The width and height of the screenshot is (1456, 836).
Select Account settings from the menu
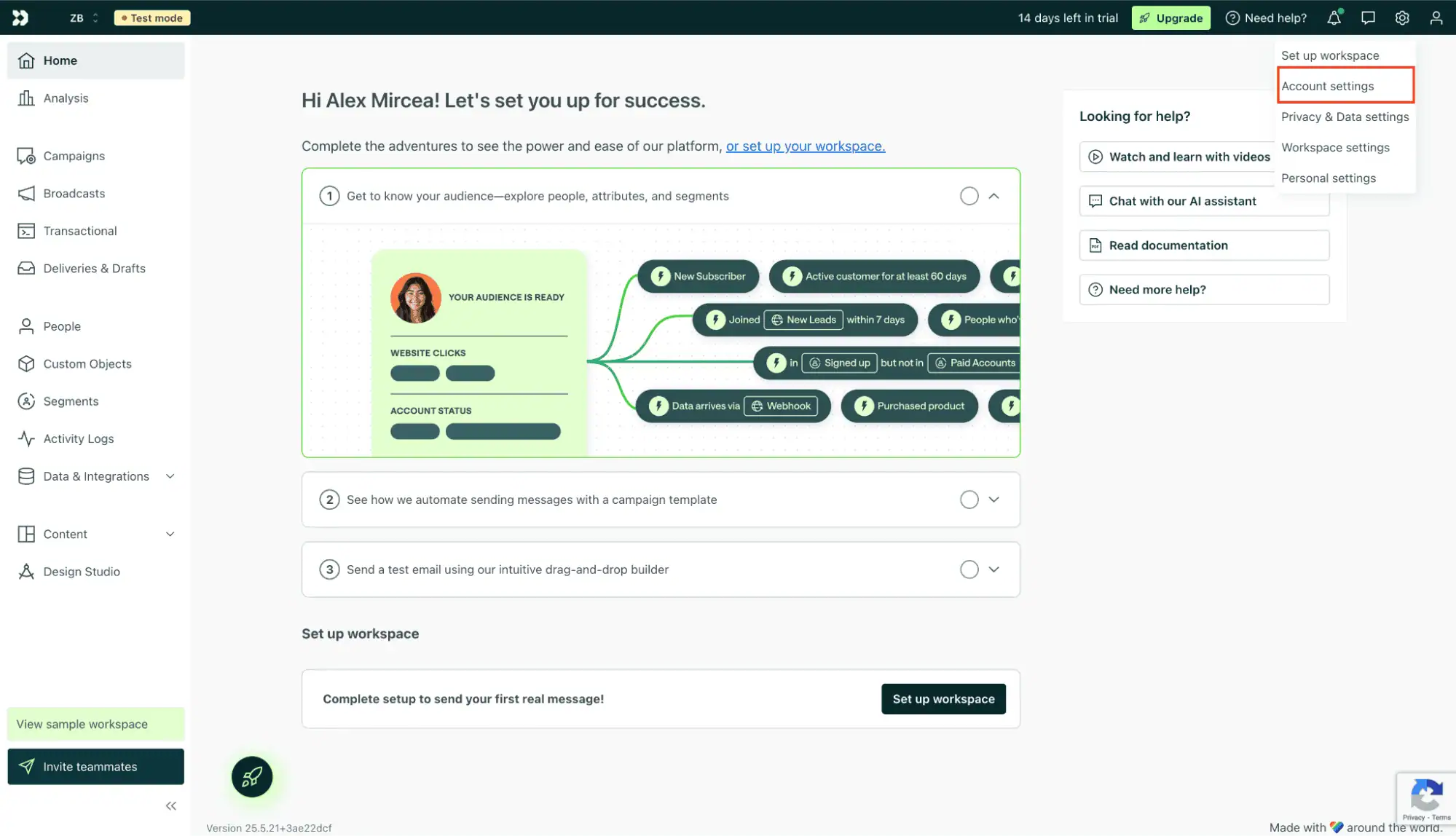click(1329, 85)
